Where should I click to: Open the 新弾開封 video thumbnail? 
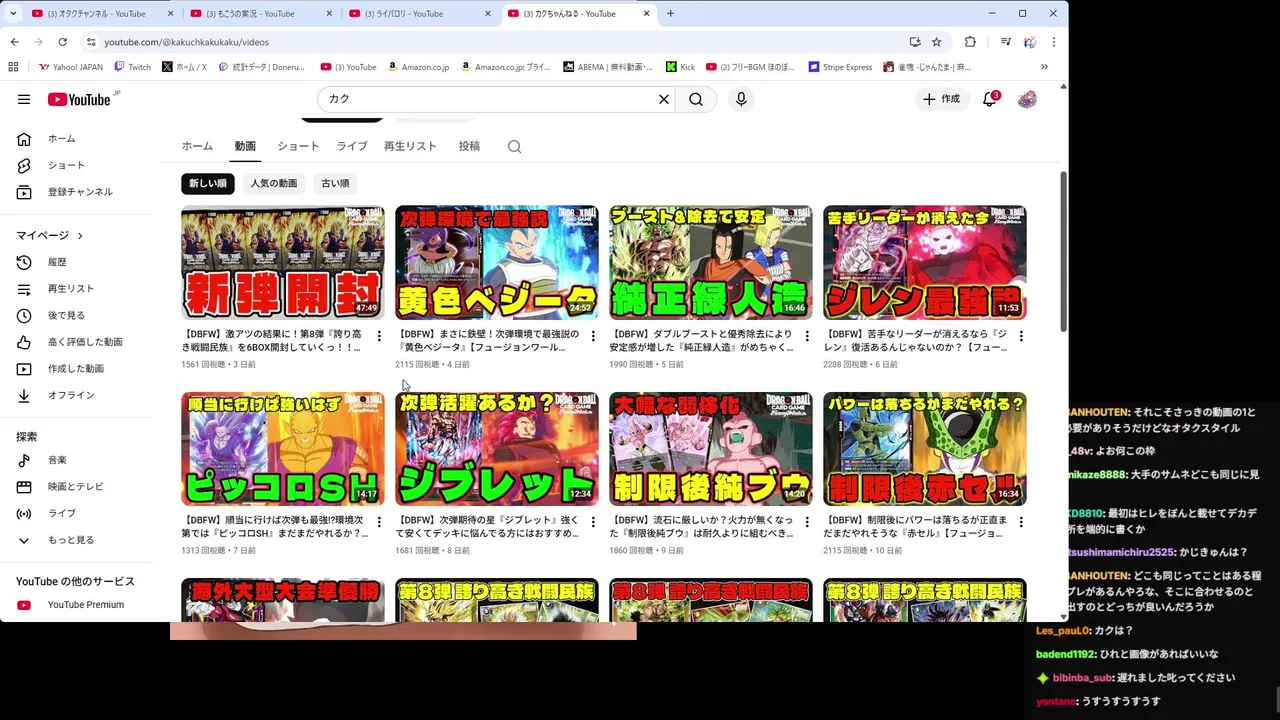283,263
